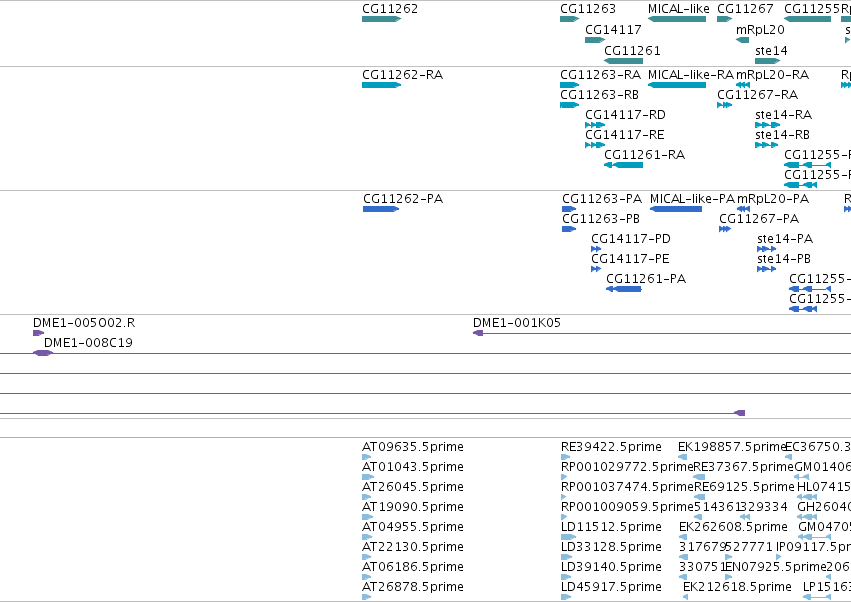851x602 pixels.
Task: Select the MICAL-like-PA protein label
Action: (693, 199)
